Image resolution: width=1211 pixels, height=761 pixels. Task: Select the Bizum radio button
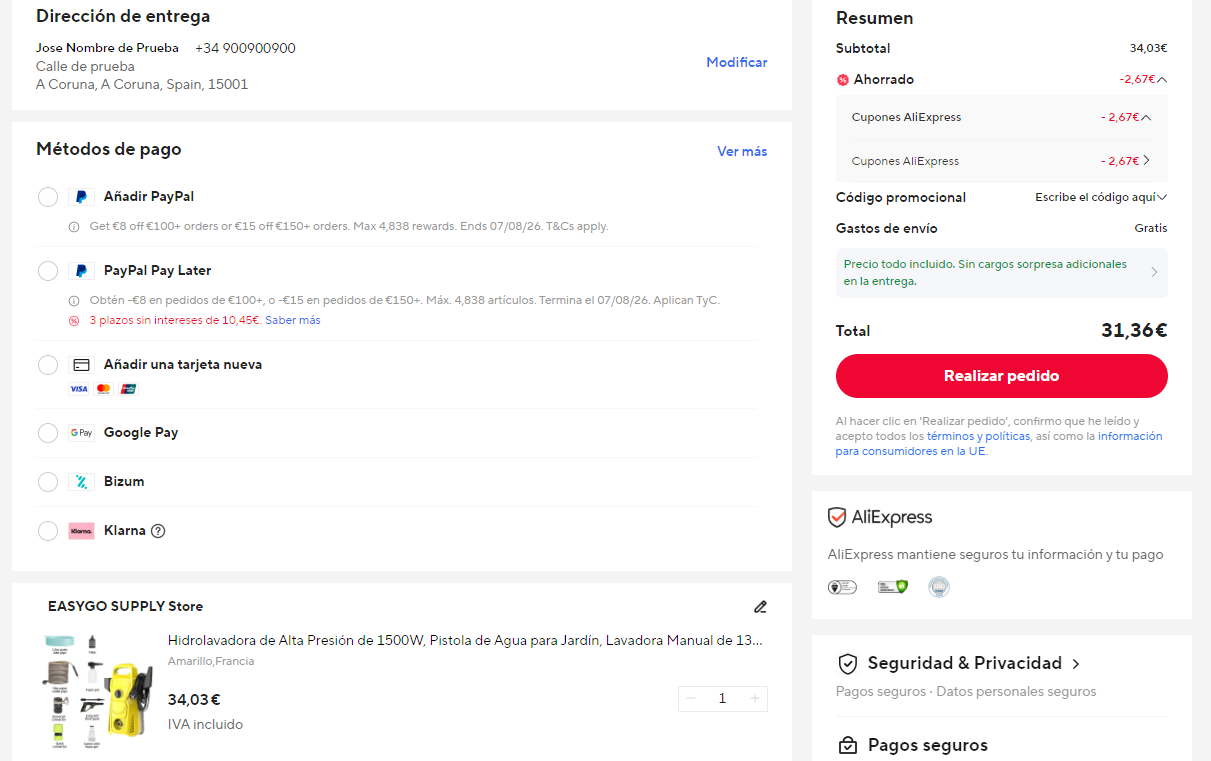(48, 482)
